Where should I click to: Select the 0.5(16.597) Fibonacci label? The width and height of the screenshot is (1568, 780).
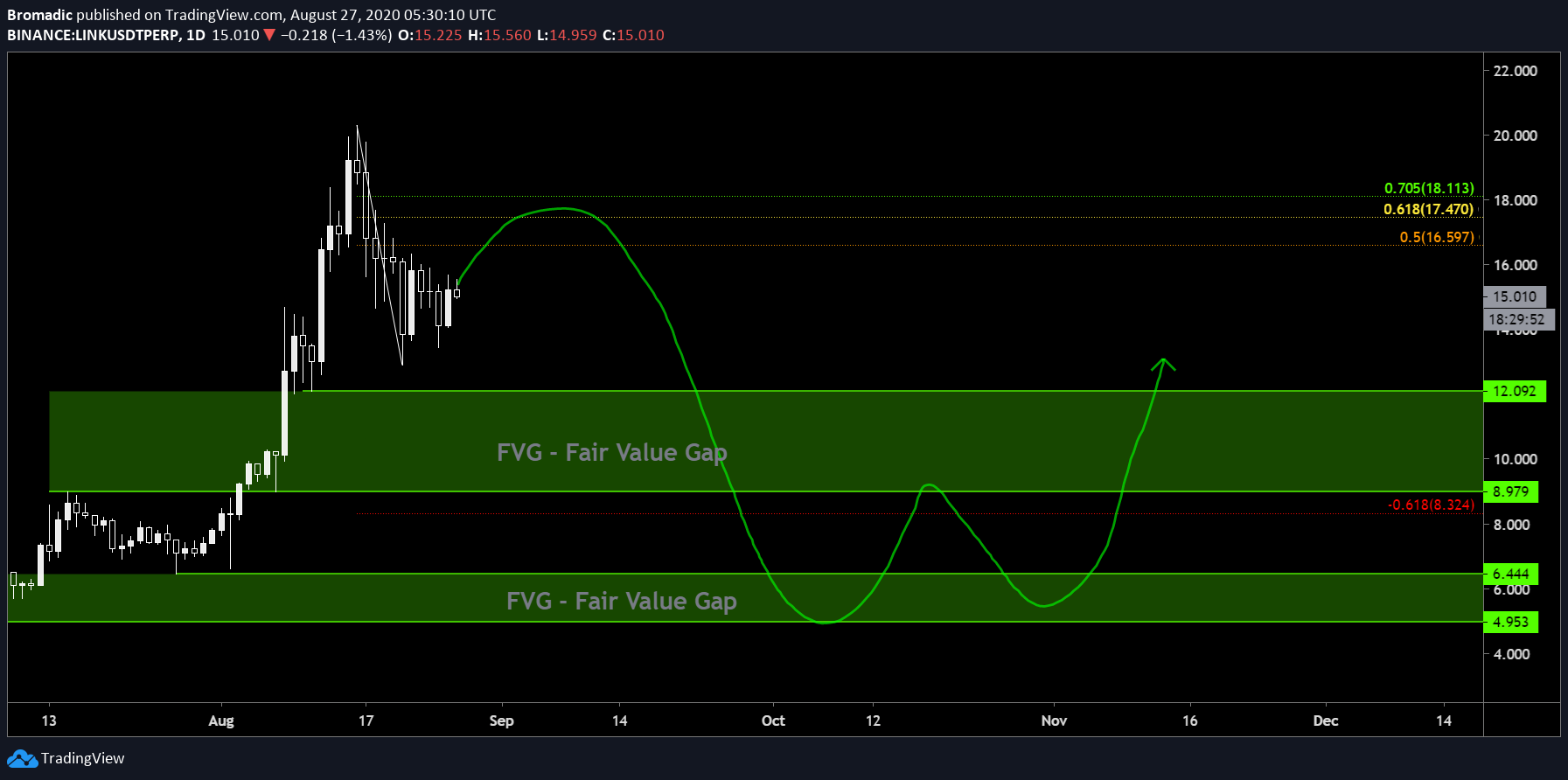coord(1437,237)
